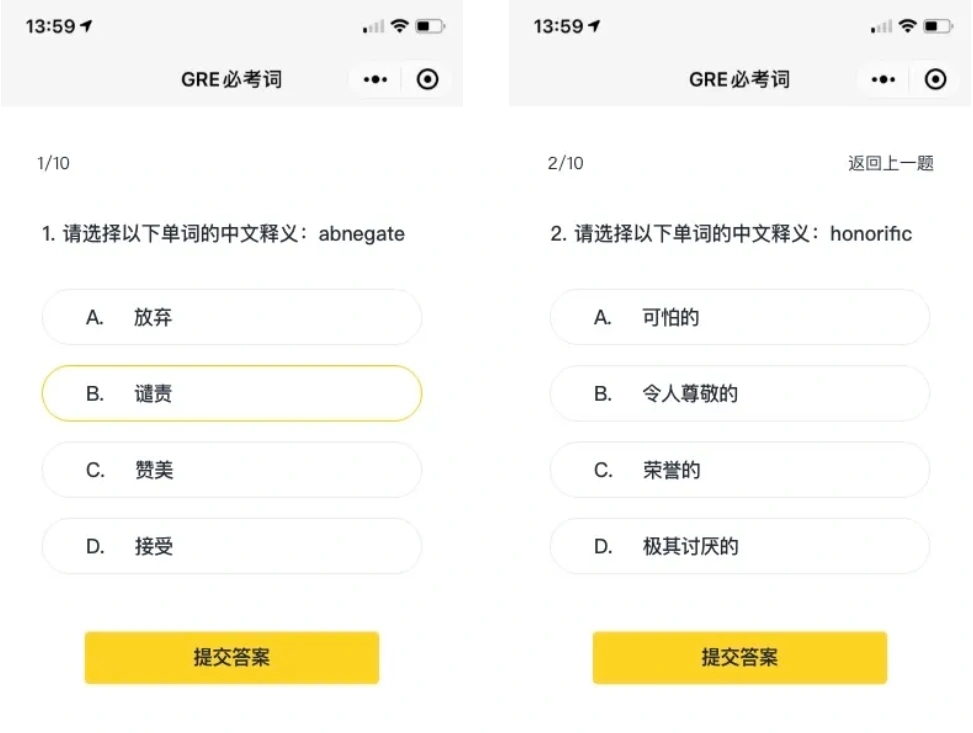Choose option C 赞美 for abnegate
973x733 pixels.
(232, 470)
